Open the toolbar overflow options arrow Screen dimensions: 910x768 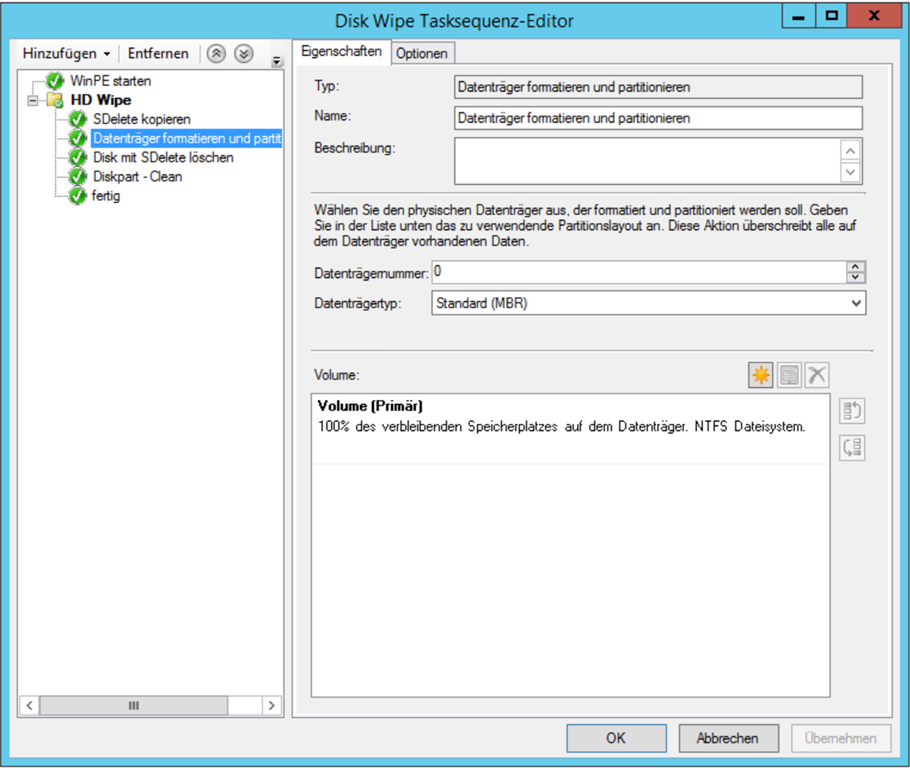276,62
